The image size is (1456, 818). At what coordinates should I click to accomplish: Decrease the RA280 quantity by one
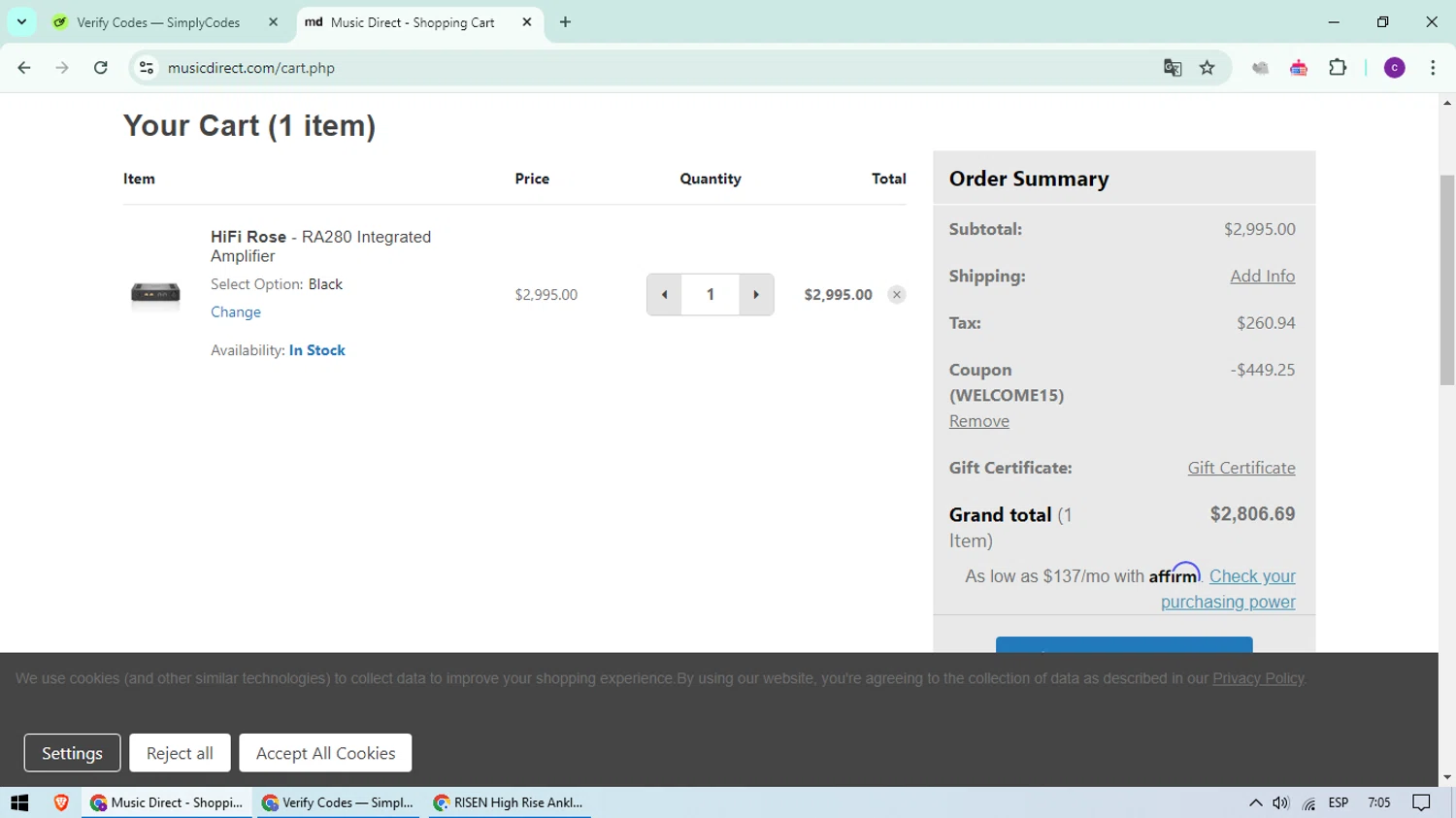(x=664, y=295)
